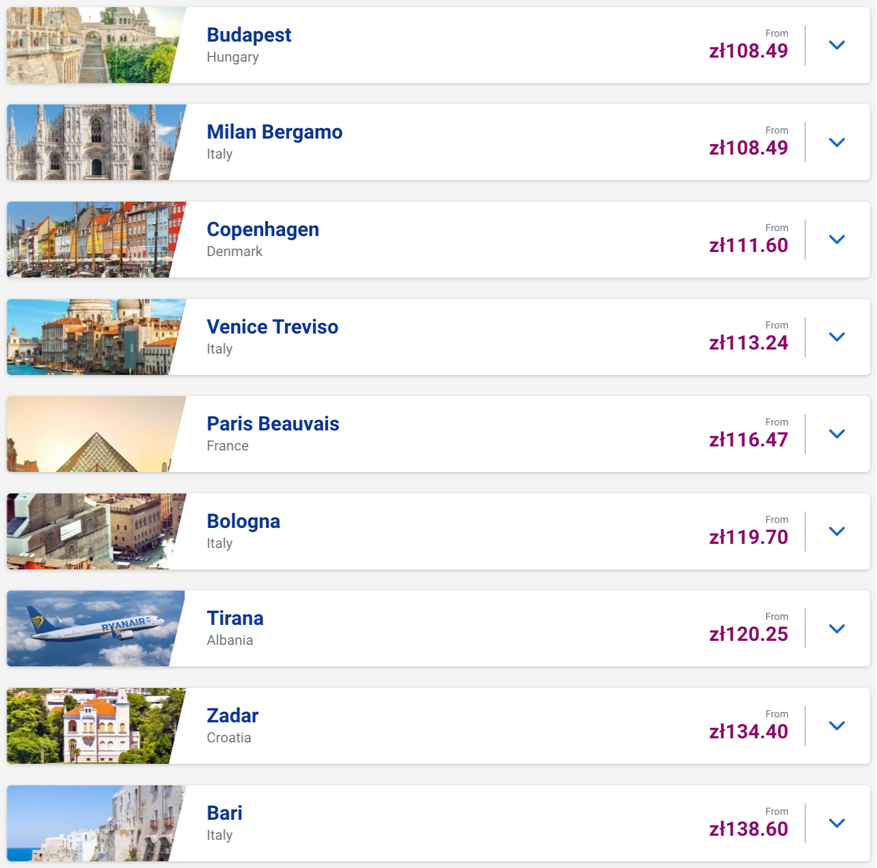This screenshot has height=868, width=877.
Task: Open the Tirana destination link
Action: [235, 619]
